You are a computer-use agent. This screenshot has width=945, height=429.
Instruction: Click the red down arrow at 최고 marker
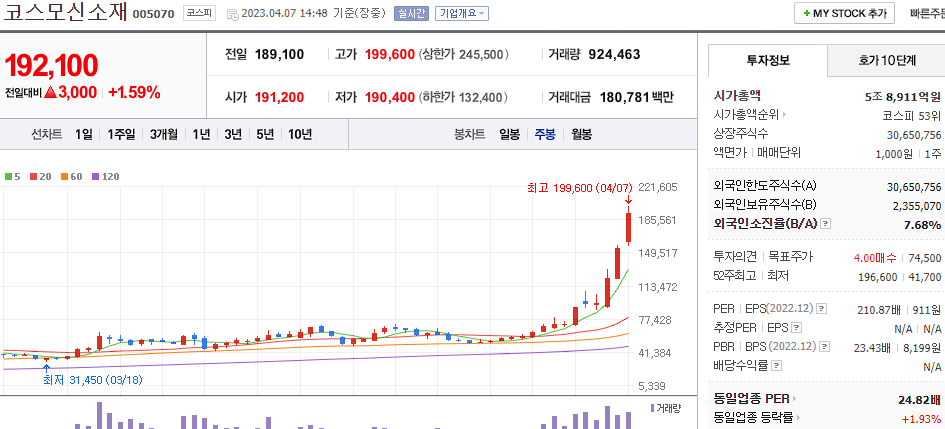click(x=628, y=199)
